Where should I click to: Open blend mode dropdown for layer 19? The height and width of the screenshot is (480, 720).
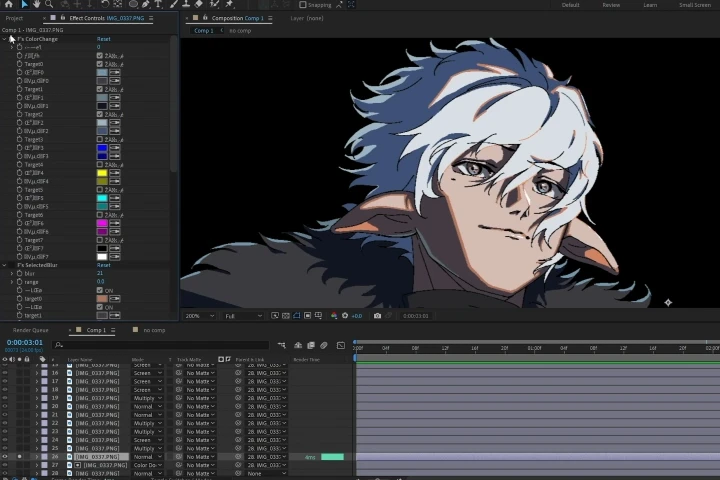(147, 398)
